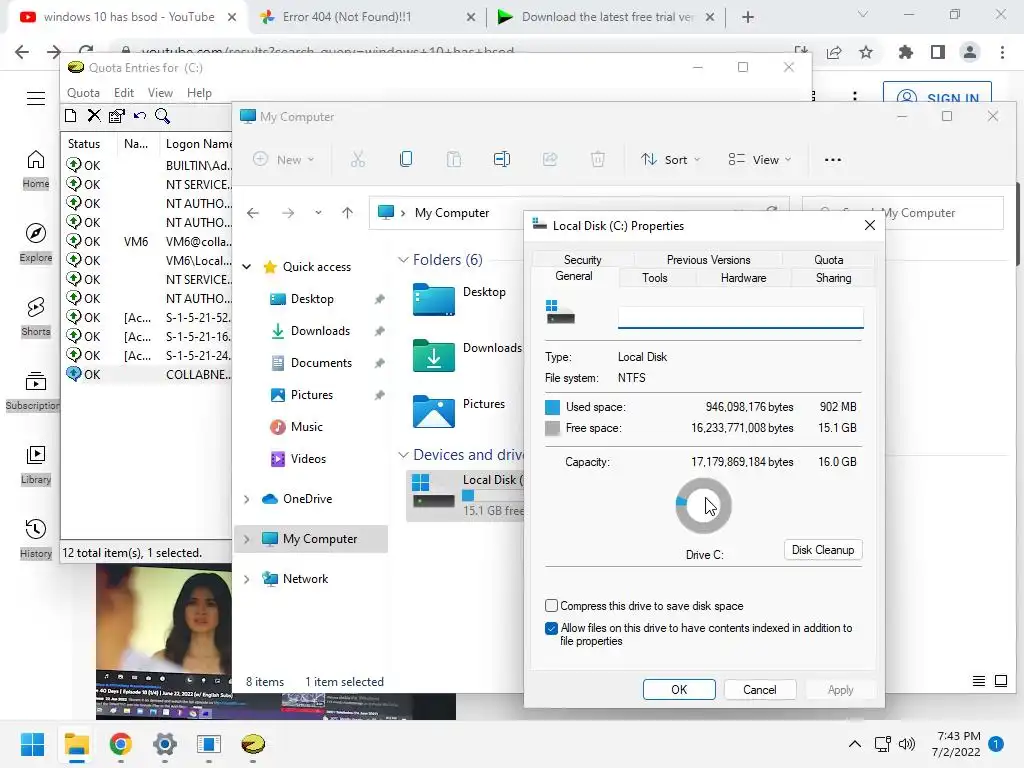Viewport: 1024px width, 768px height.
Task: Open Quota tab in Properties dialog
Action: coord(828,260)
